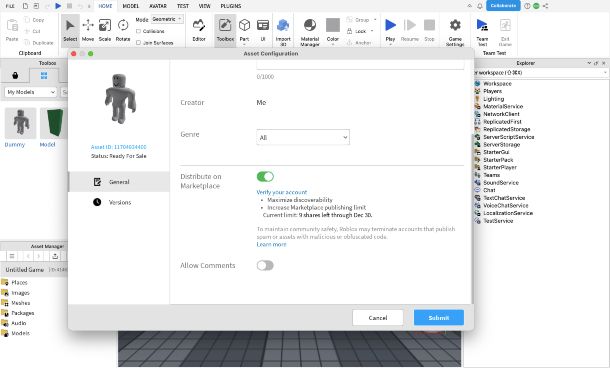This screenshot has width=610, height=381.
Task: Switch to the VIEW ribbon tab
Action: pyautogui.click(x=205, y=6)
